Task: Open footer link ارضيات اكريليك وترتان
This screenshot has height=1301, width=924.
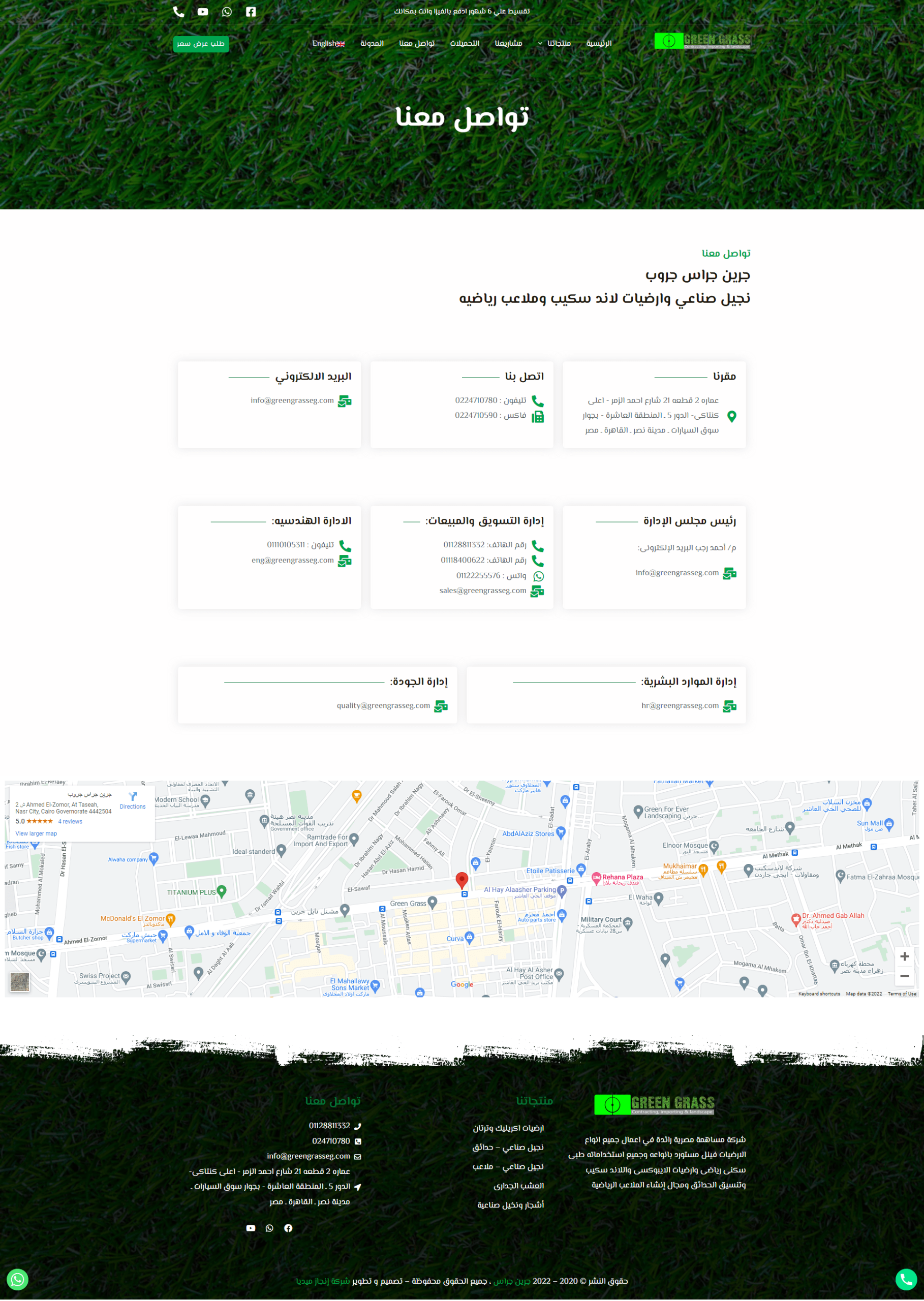Action: pos(508,1128)
